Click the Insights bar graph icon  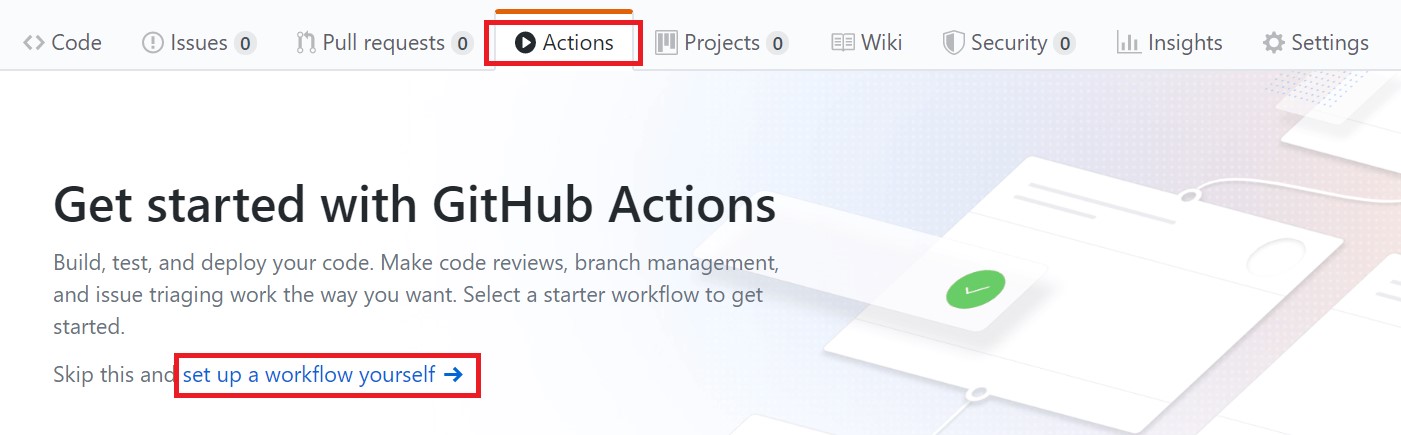[1129, 43]
